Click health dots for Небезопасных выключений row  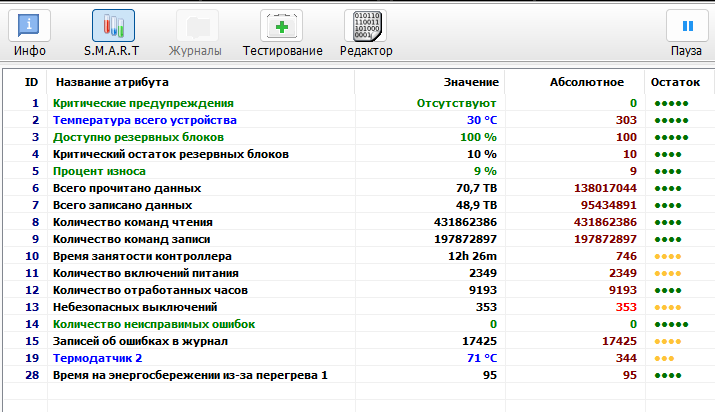tap(668, 308)
